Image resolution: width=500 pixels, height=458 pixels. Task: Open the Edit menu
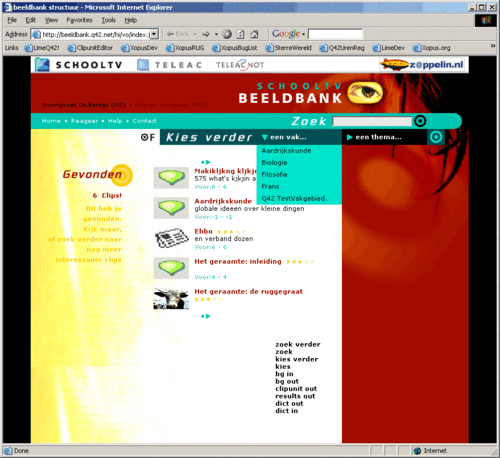31,20
